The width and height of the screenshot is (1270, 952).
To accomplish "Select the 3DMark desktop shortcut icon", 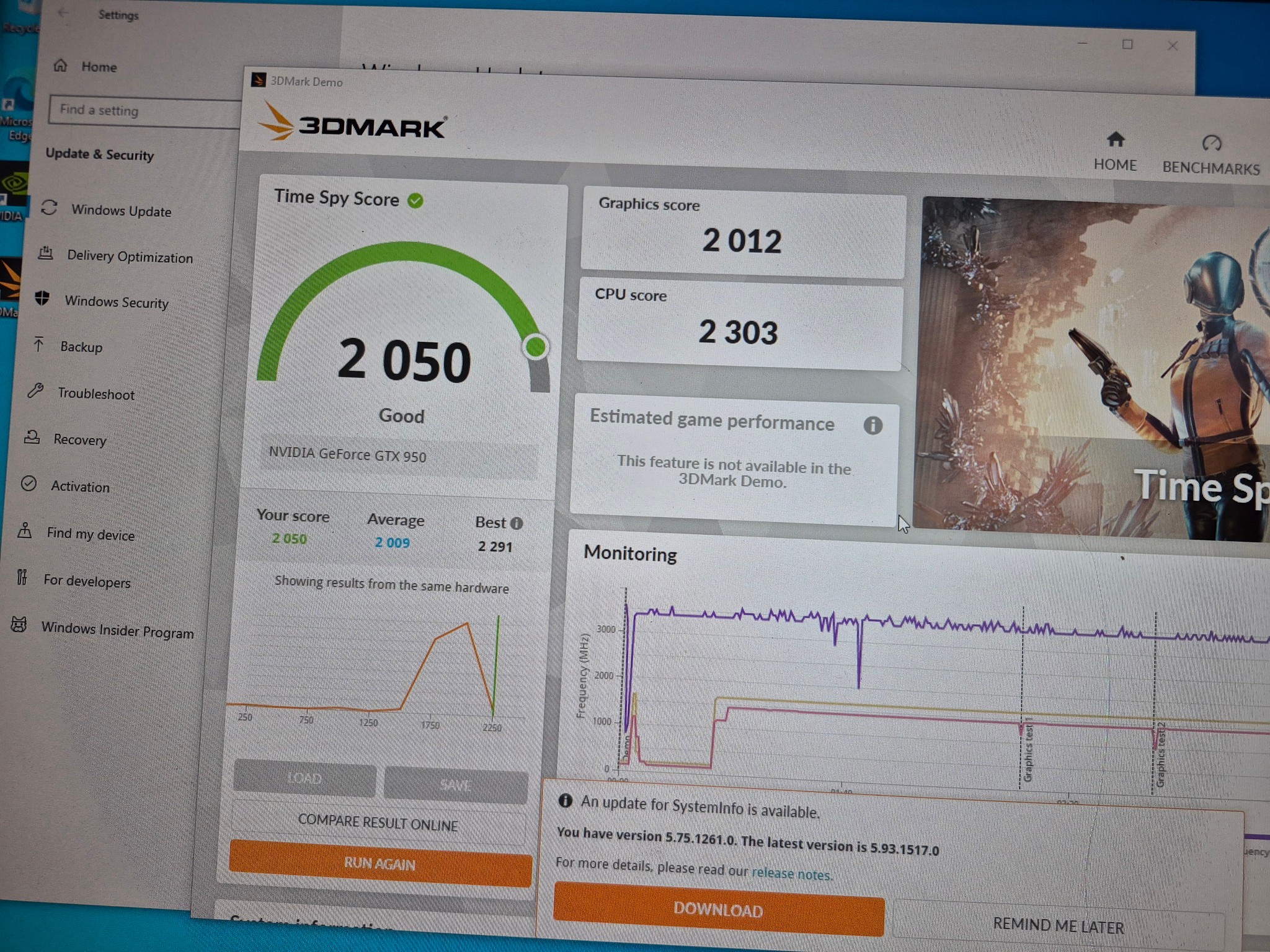I will [10, 286].
